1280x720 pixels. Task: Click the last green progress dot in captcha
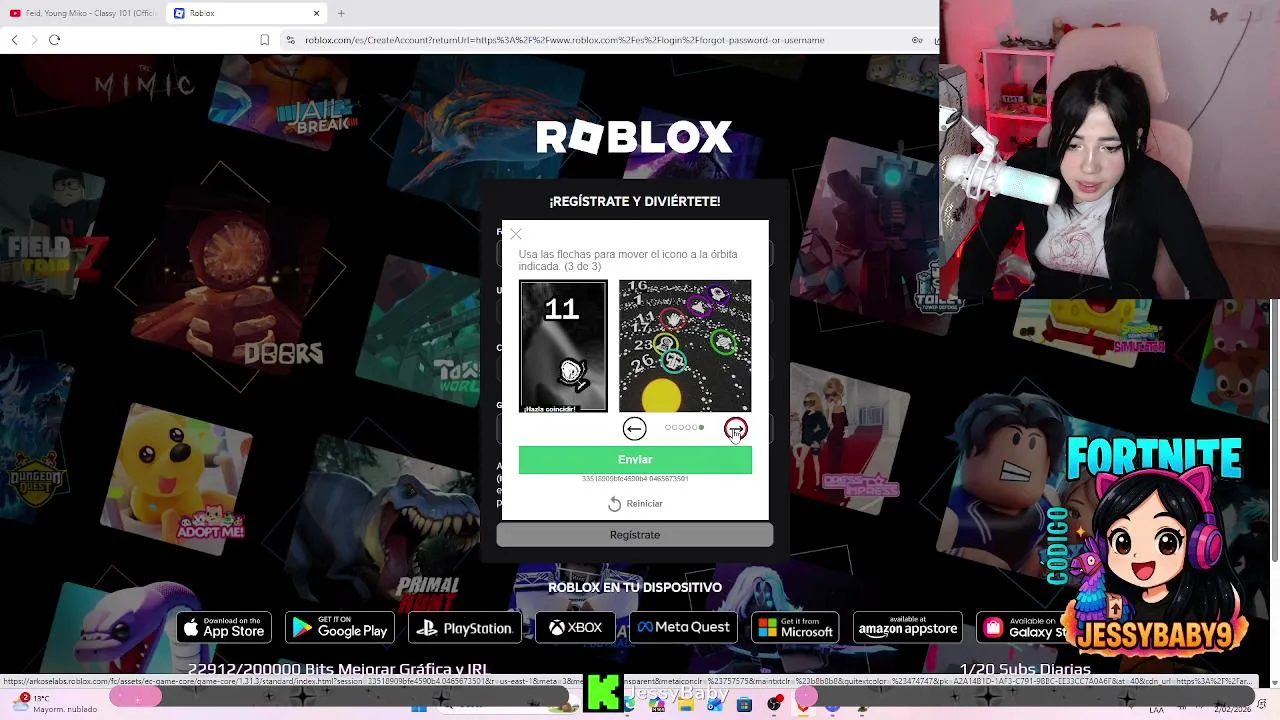(701, 428)
